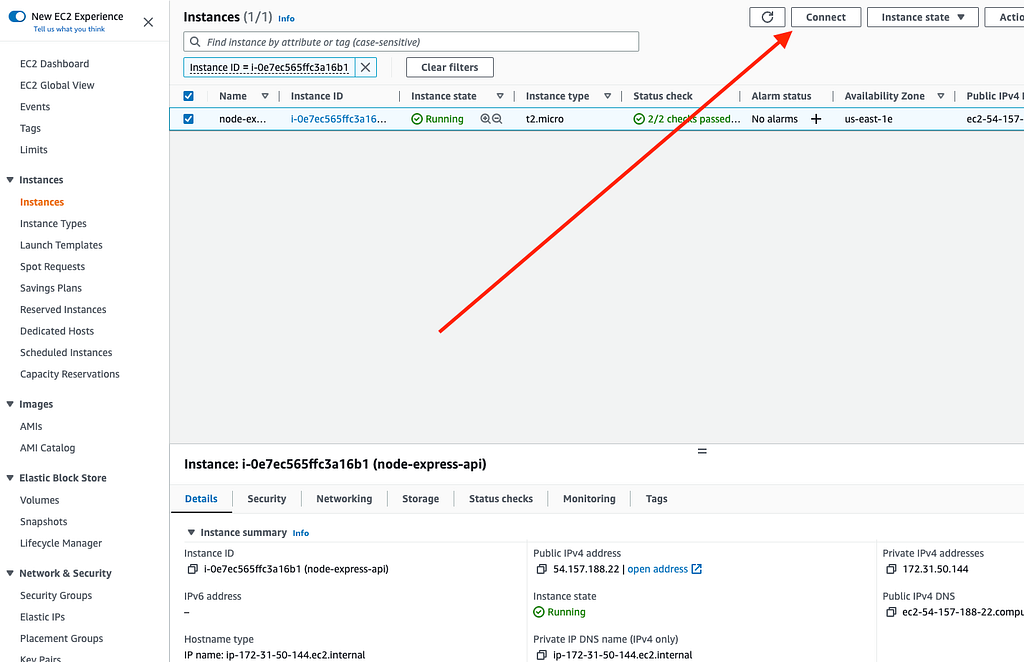Switch to the Monitoring tab
1024x662 pixels.
point(589,498)
